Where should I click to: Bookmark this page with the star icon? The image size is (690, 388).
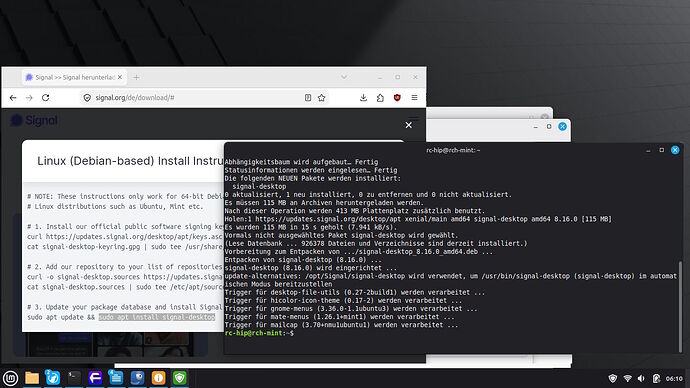click(322, 98)
